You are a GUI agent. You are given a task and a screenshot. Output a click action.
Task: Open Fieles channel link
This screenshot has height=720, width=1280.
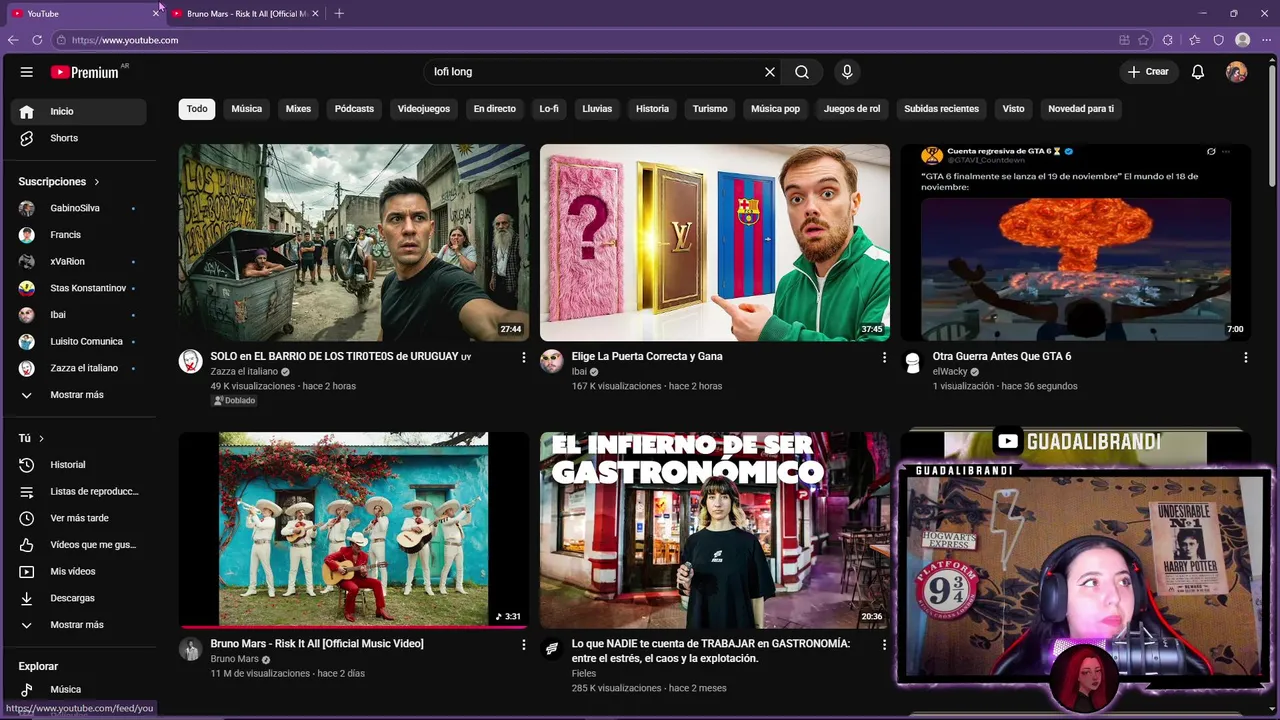[584, 674]
